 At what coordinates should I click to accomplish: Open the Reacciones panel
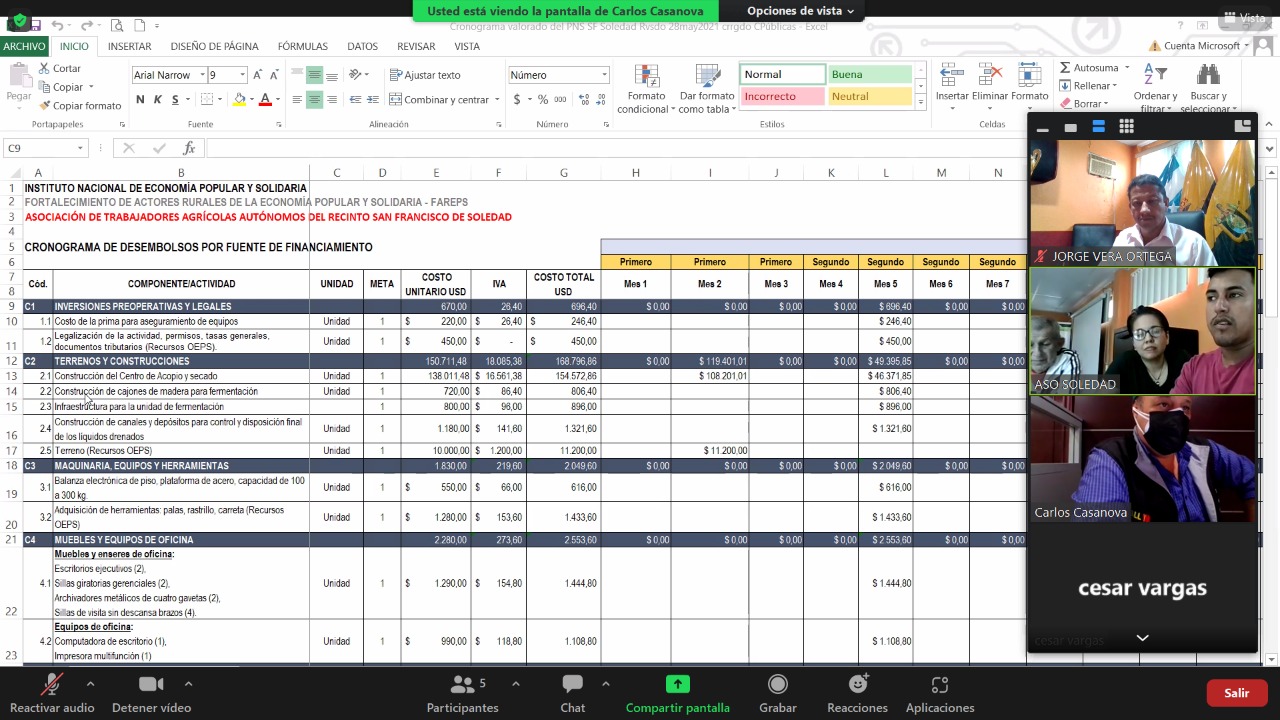857,685
